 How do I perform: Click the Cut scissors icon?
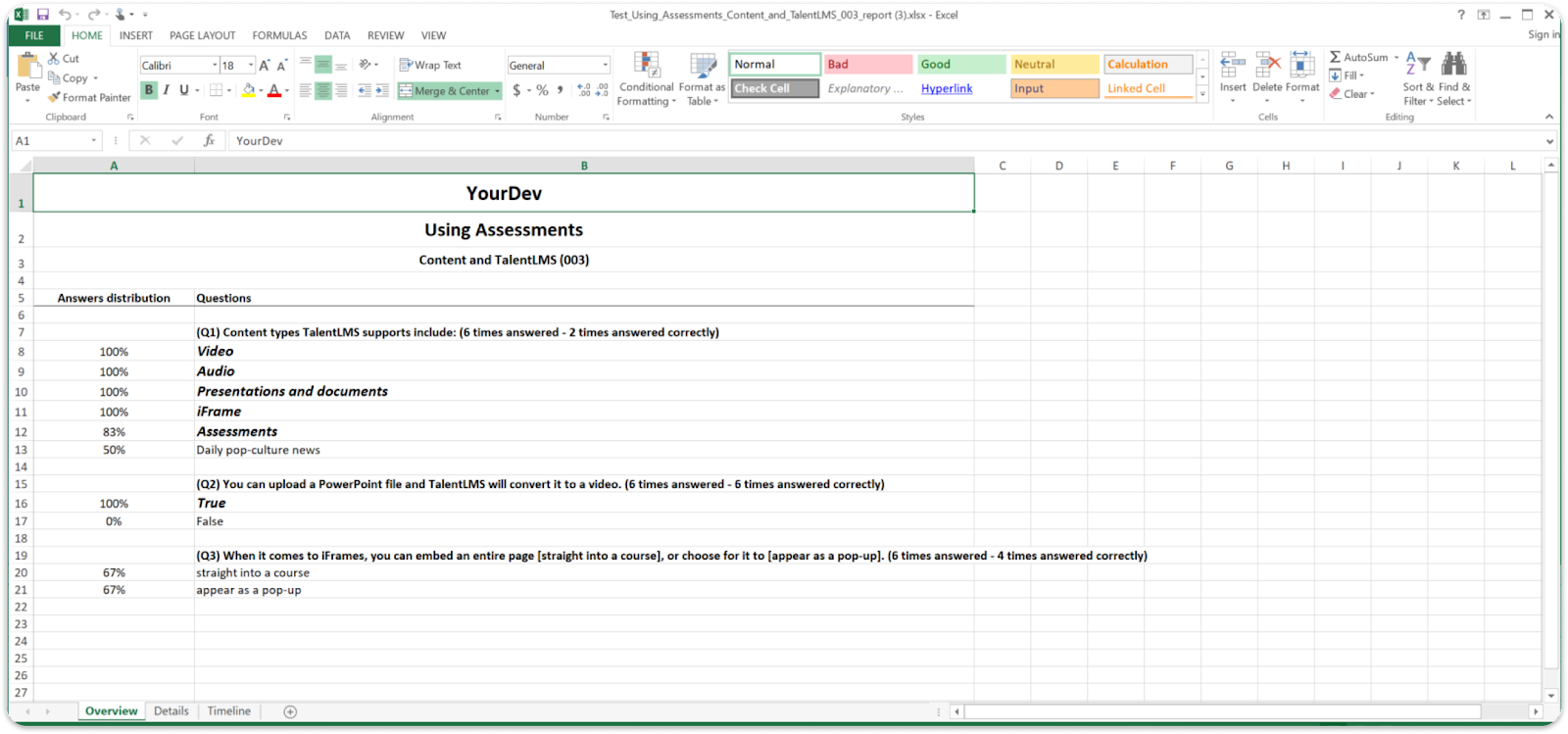(54, 59)
